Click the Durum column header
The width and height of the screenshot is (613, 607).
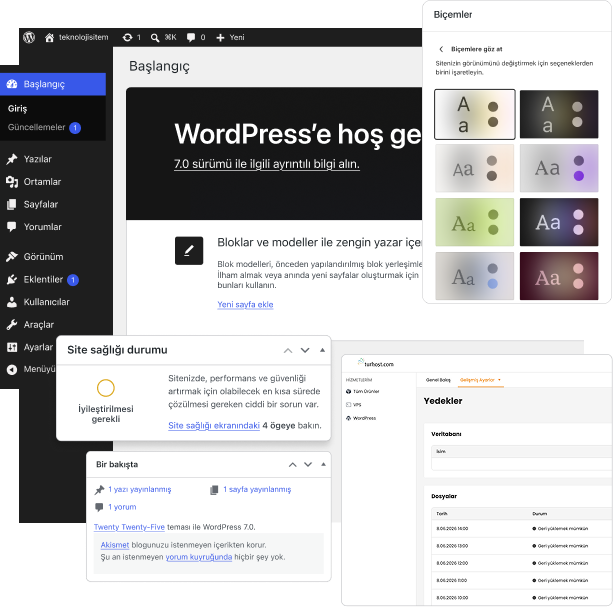tap(540, 514)
